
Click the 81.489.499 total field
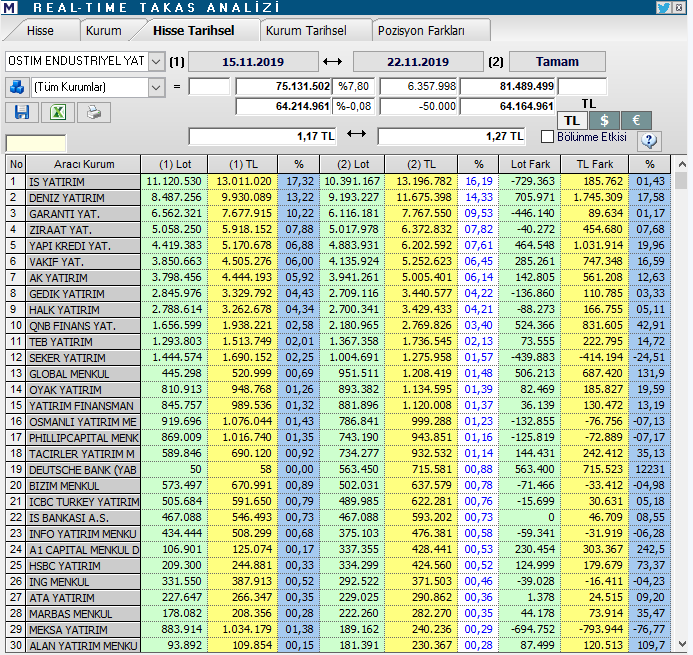pyautogui.click(x=508, y=86)
